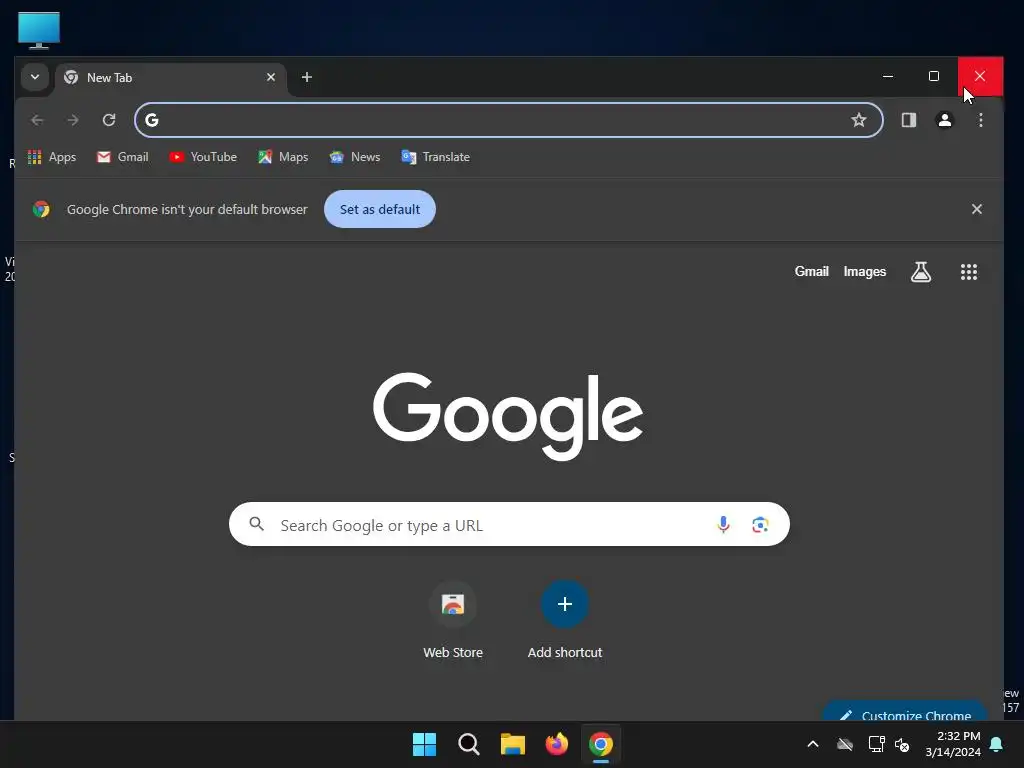Image resolution: width=1024 pixels, height=768 pixels.
Task: Minimize the Chrome window
Action: [x=888, y=76]
